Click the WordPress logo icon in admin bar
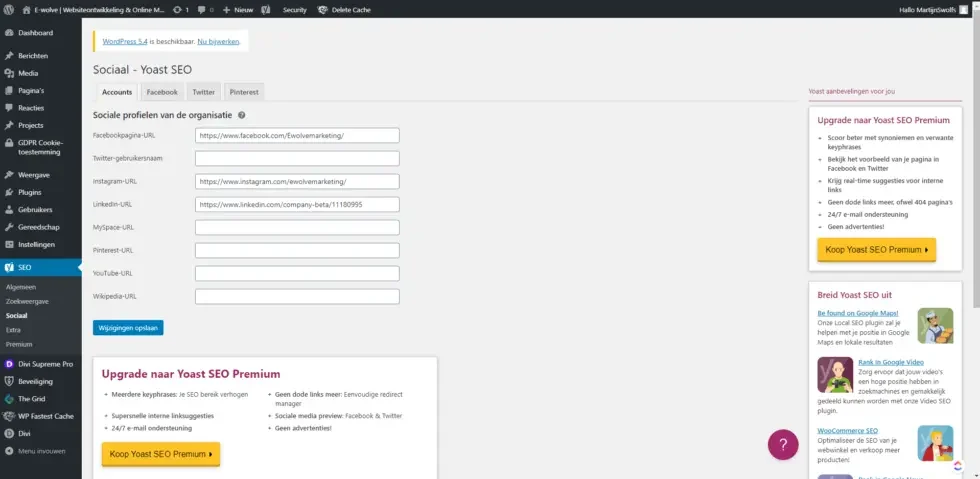Image resolution: width=980 pixels, height=479 pixels. click(x=9, y=10)
